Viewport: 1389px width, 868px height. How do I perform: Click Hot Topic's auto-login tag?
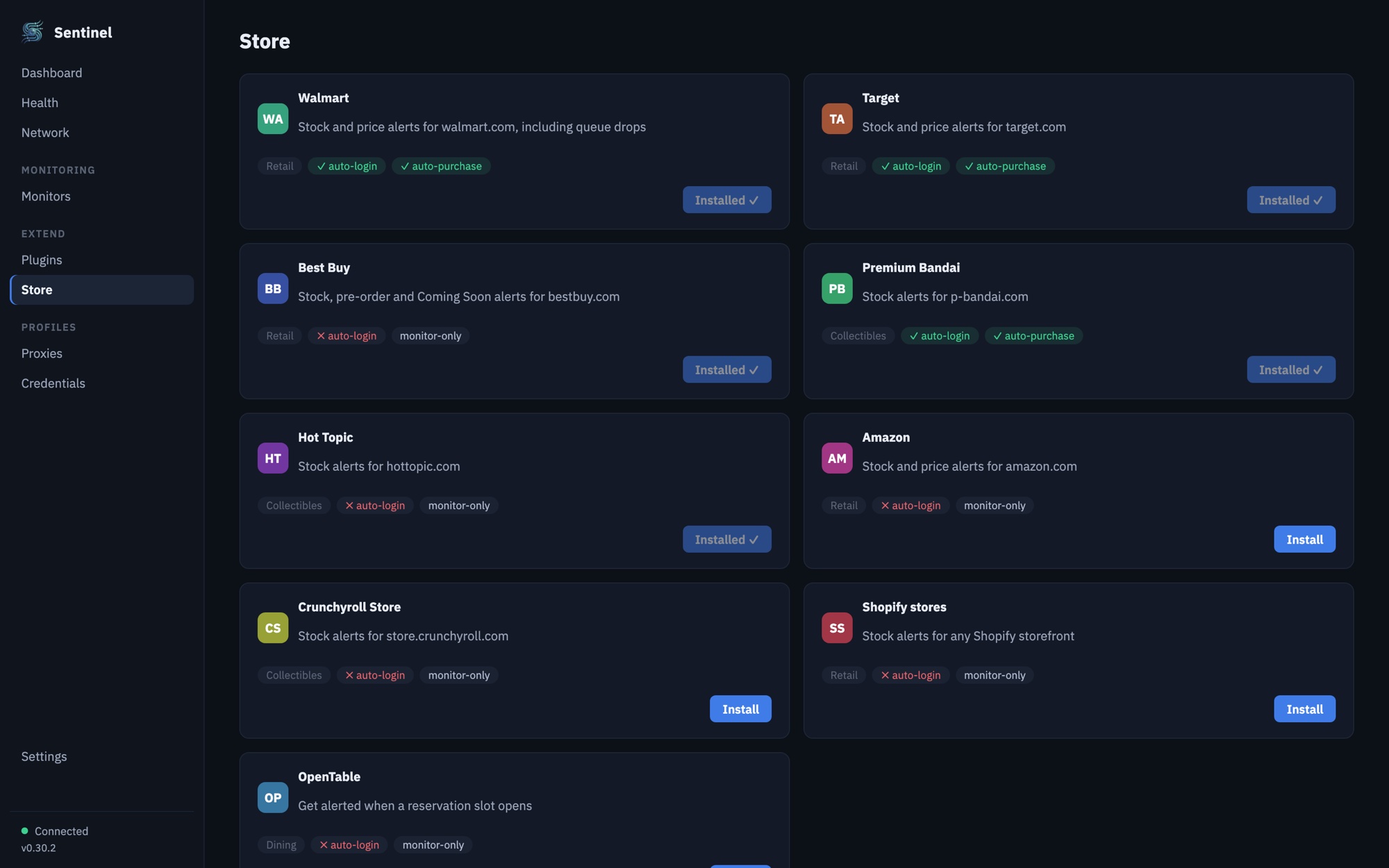point(375,506)
